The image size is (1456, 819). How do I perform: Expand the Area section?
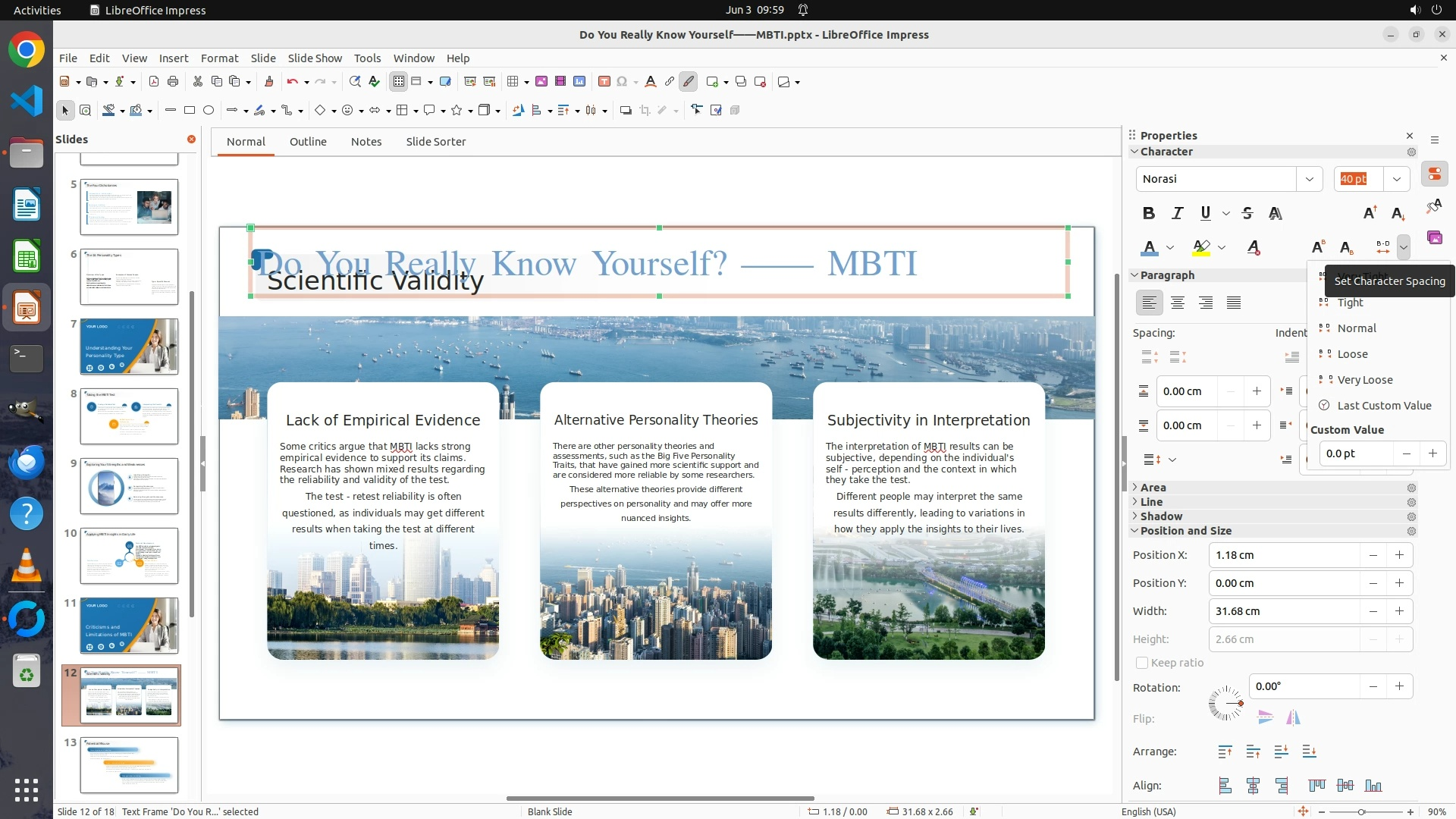coord(1153,488)
